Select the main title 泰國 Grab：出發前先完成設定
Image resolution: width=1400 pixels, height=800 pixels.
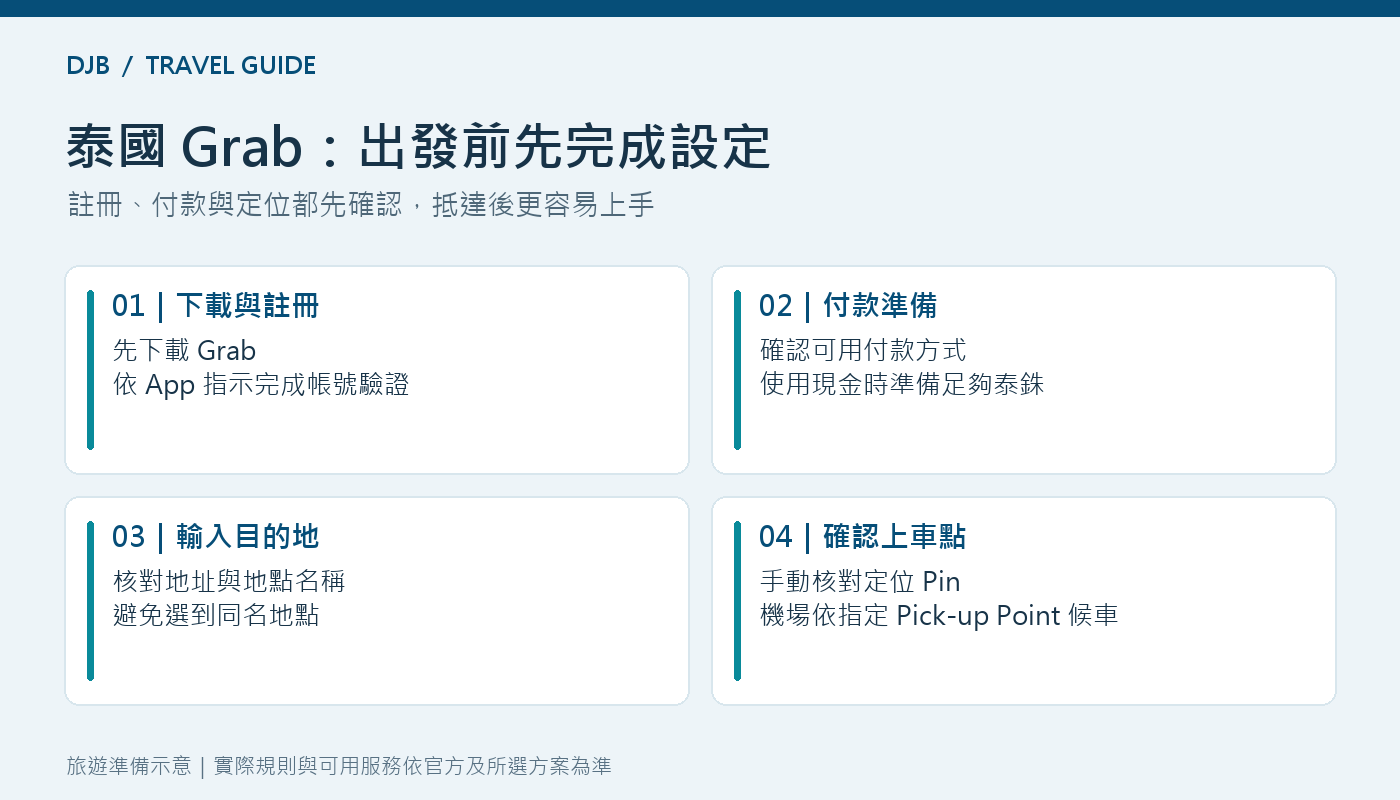[419, 148]
